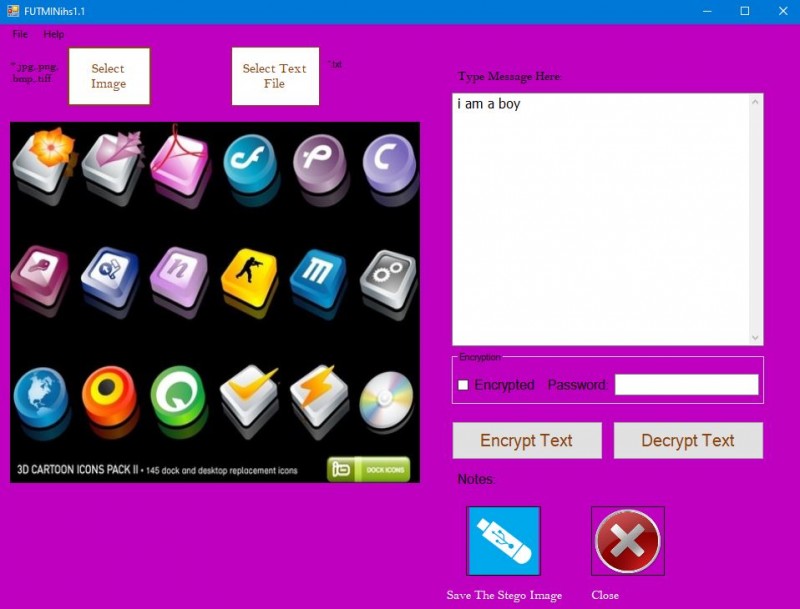
Task: Click the Select Image button
Action: (109, 76)
